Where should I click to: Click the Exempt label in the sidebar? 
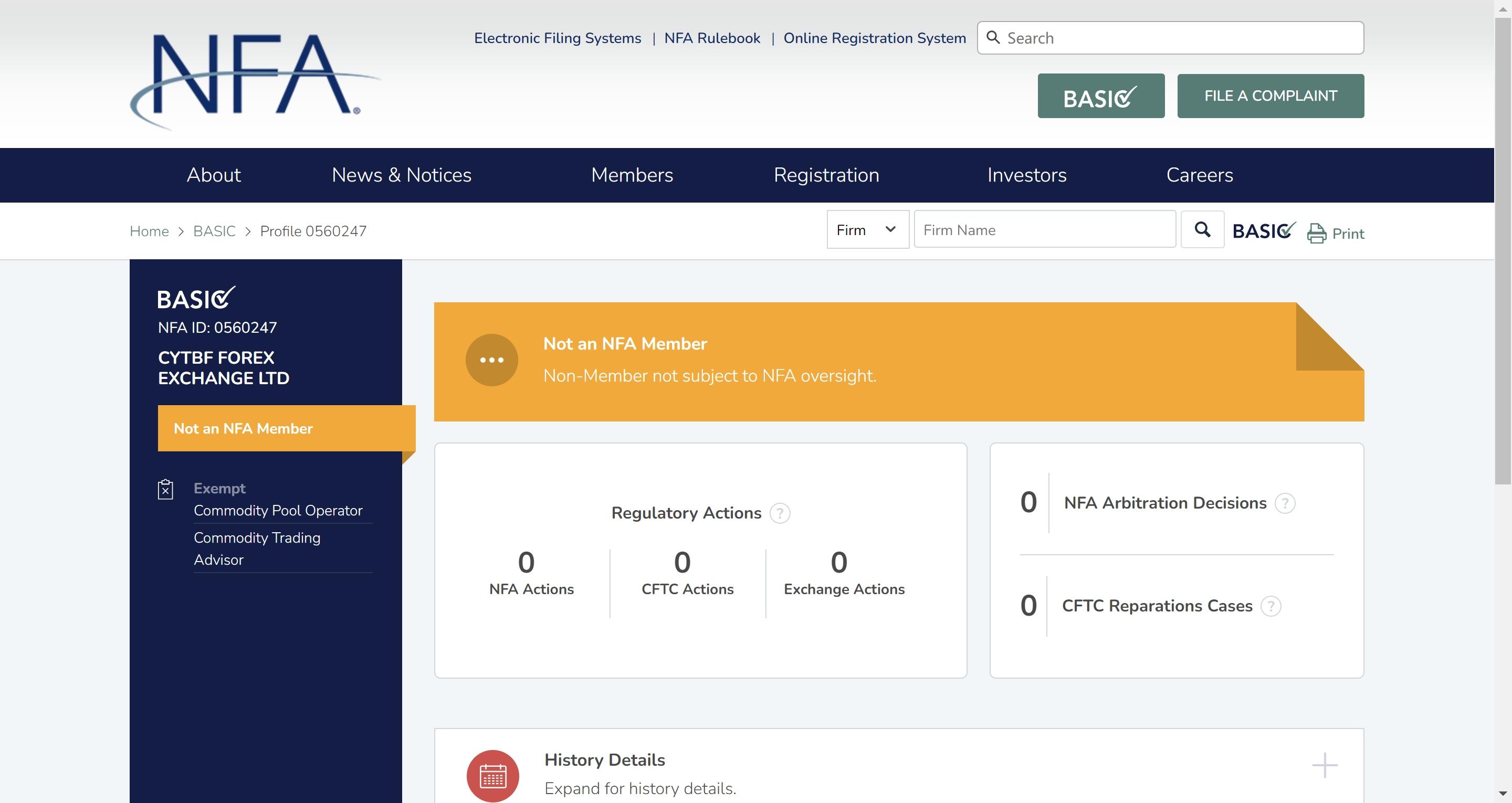click(219, 489)
